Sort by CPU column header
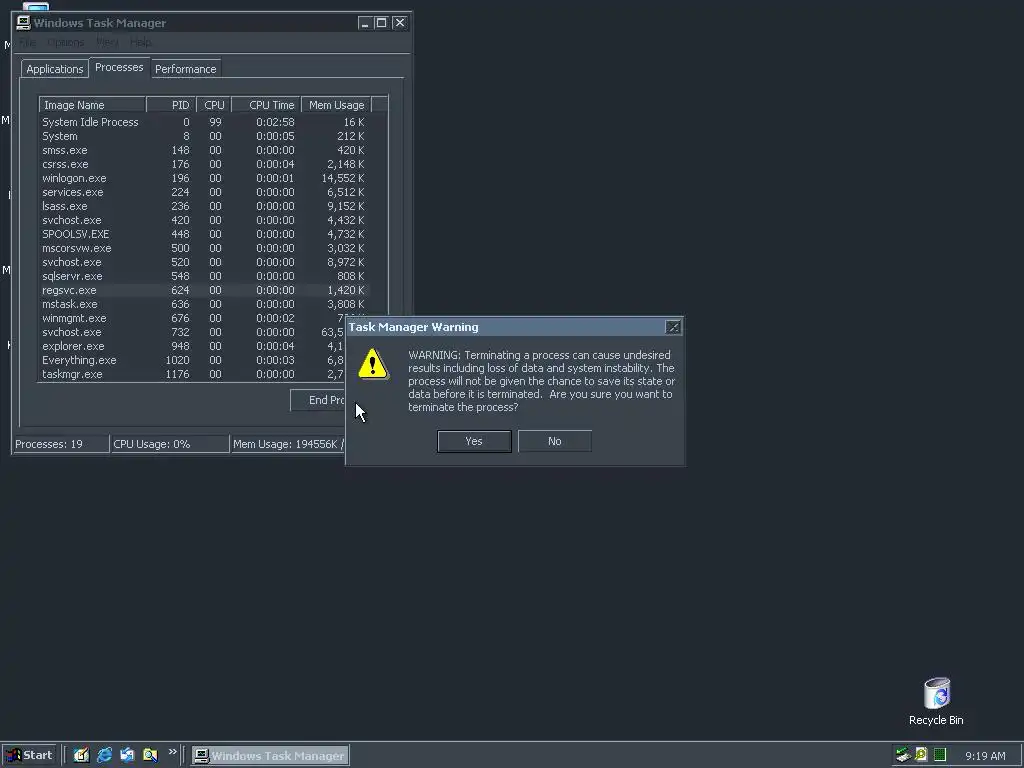1024x768 pixels. [x=214, y=105]
